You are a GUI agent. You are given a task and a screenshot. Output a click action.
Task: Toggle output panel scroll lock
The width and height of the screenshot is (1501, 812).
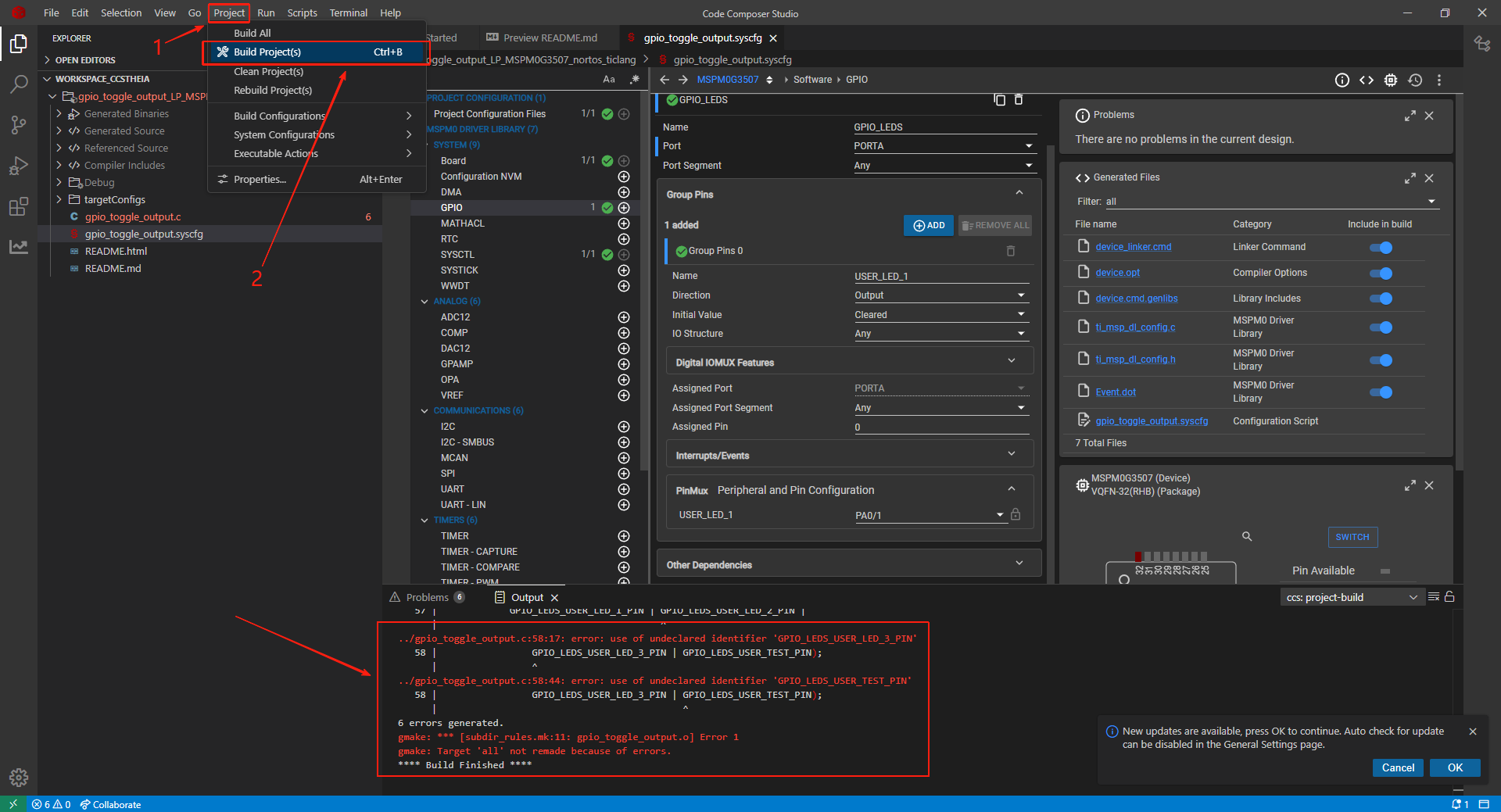(1449, 597)
